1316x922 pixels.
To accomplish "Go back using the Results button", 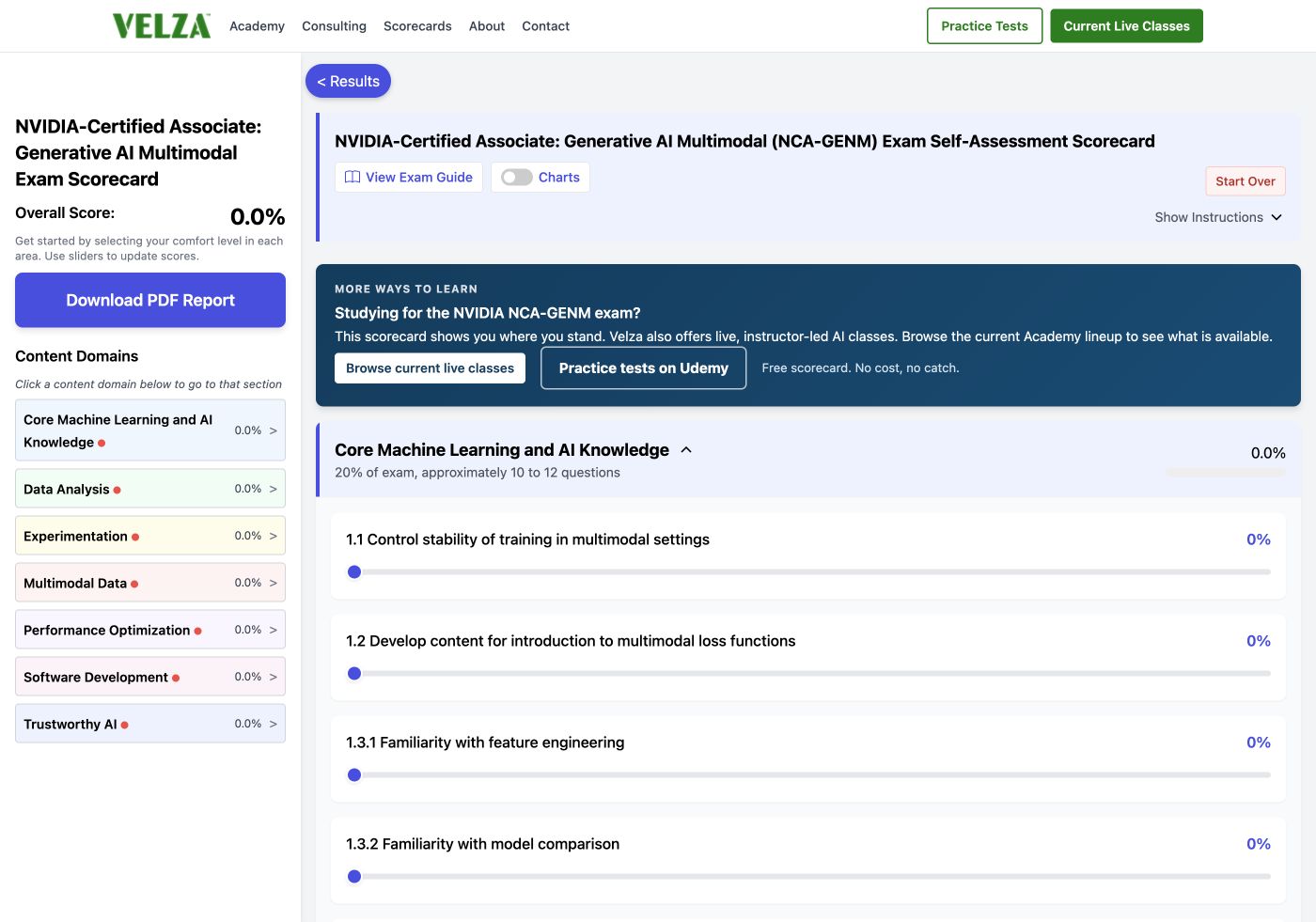I will [348, 81].
